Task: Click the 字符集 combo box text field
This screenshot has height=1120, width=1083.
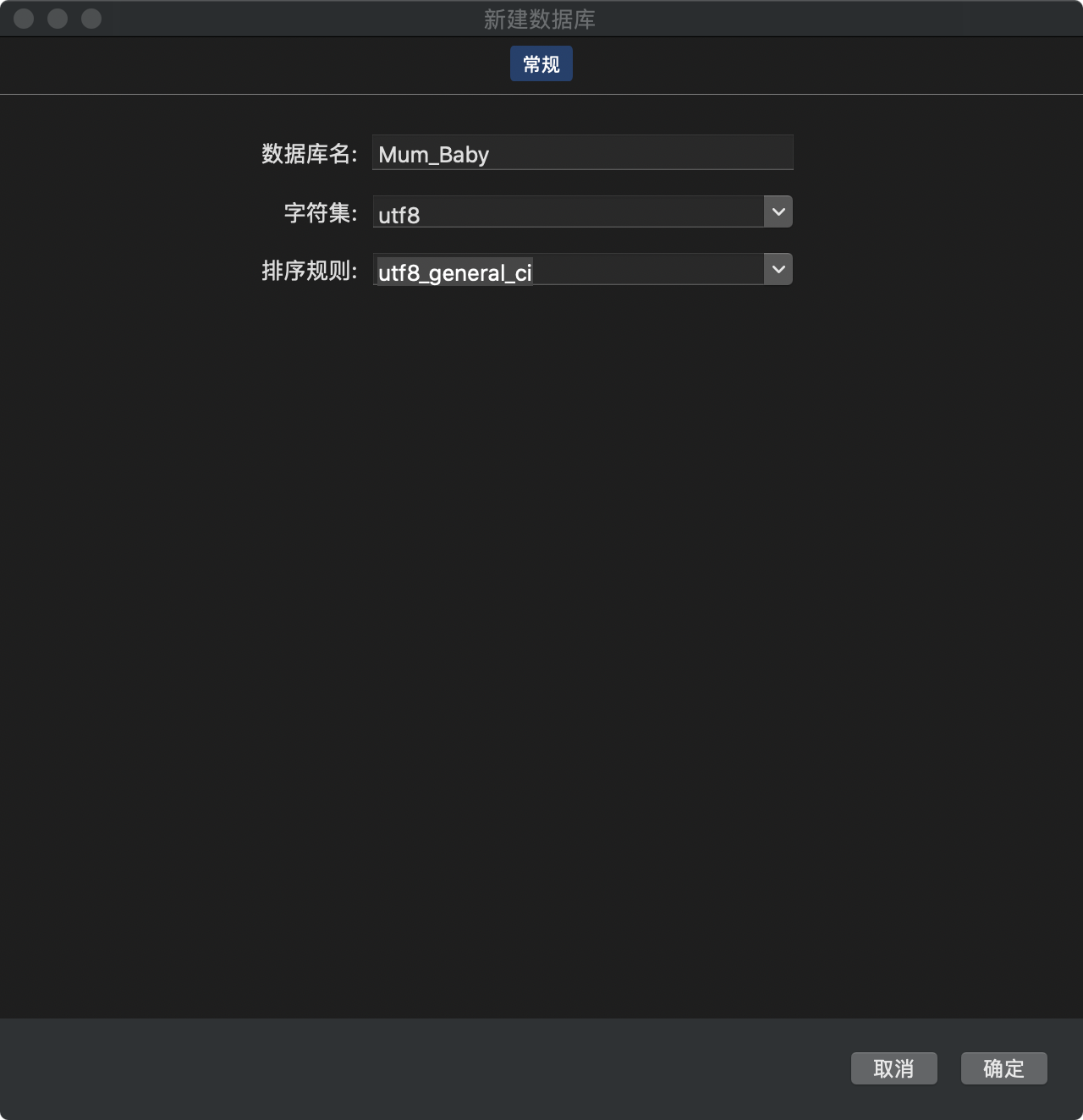Action: (567, 212)
